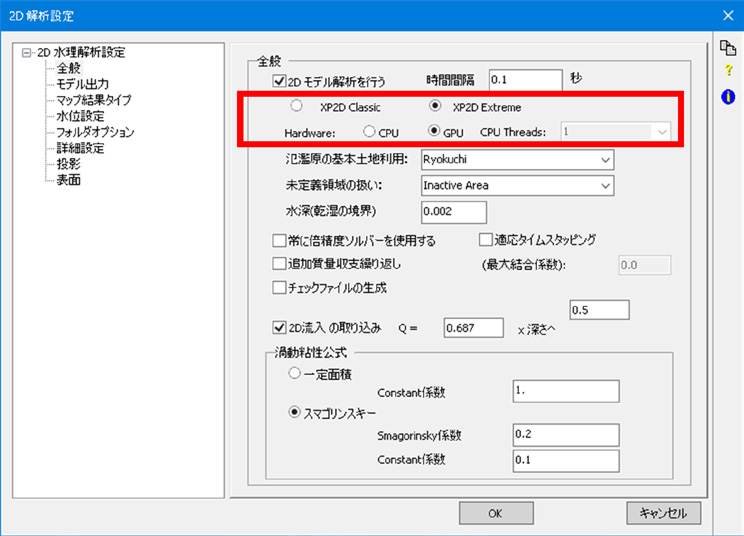Enable the チェックファイルの生成 checkbox

click(279, 287)
